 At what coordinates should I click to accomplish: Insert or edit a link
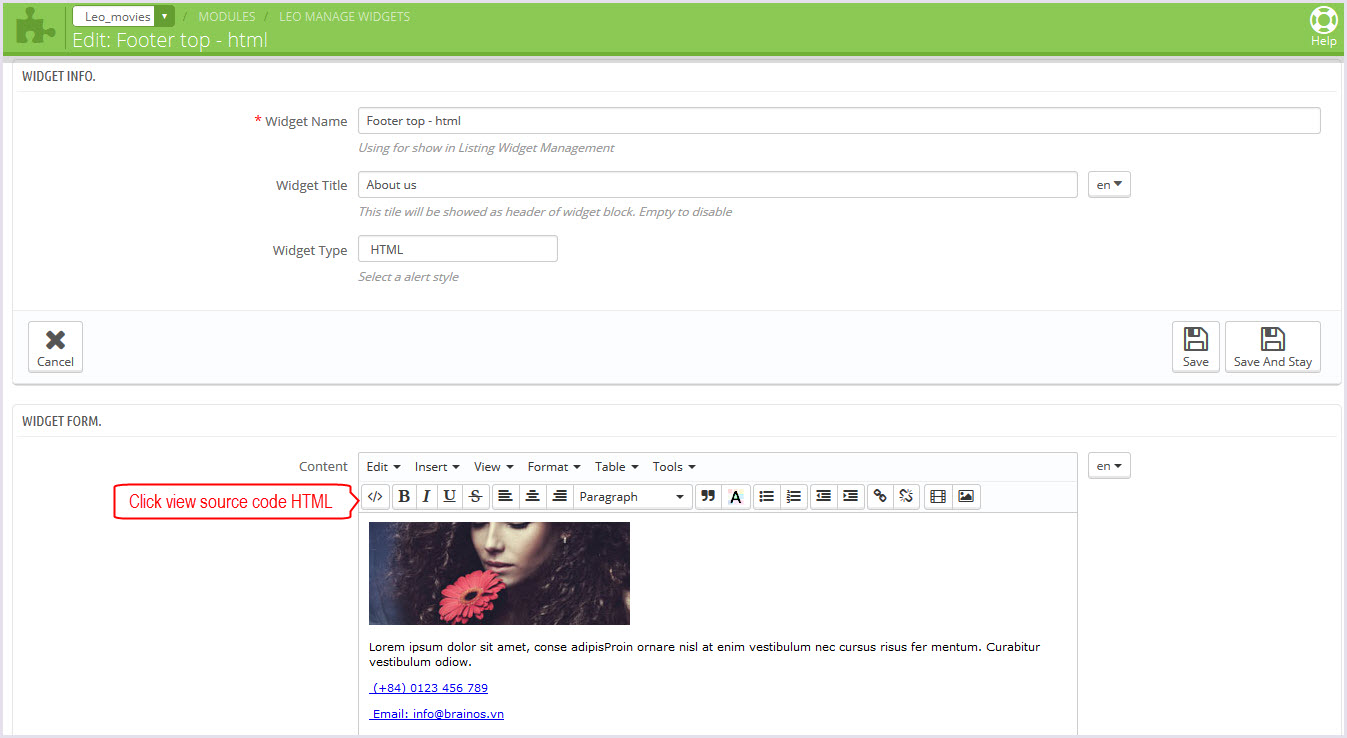[x=880, y=497]
